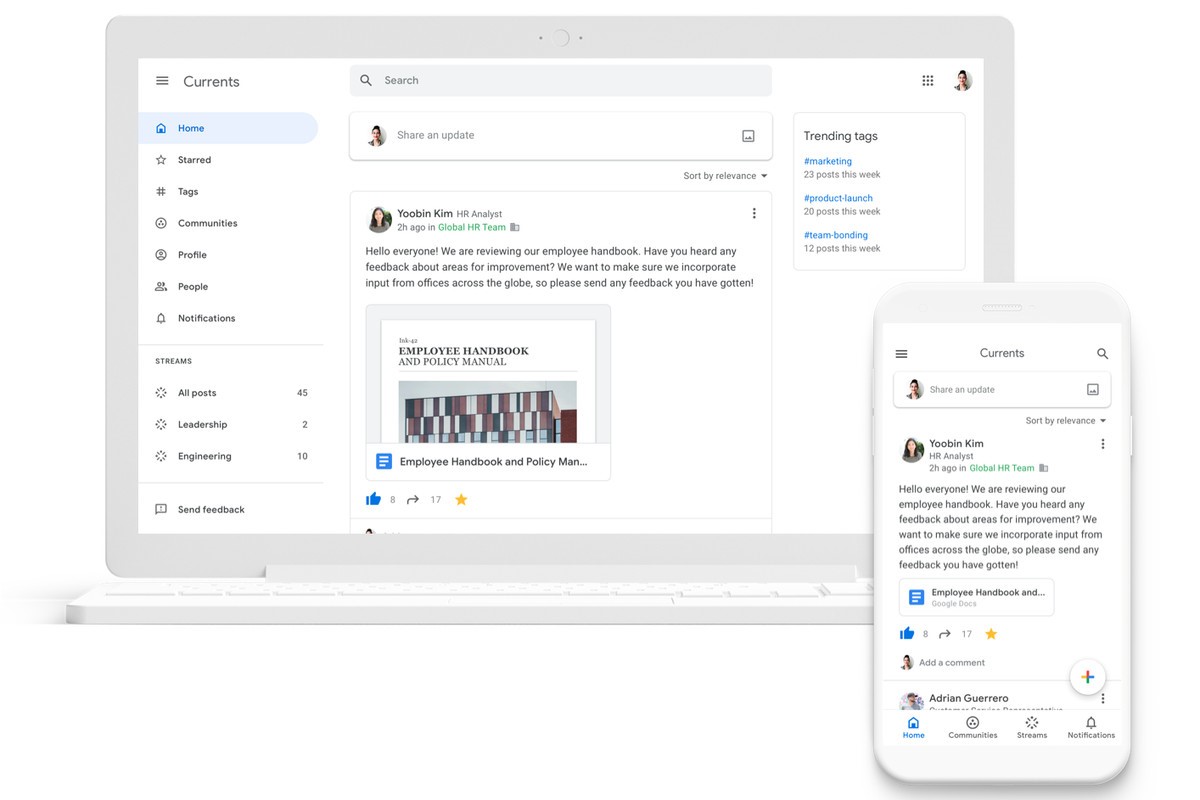Open Starred in the left sidebar
Viewport: 1200px width, 800px height.
(194, 160)
